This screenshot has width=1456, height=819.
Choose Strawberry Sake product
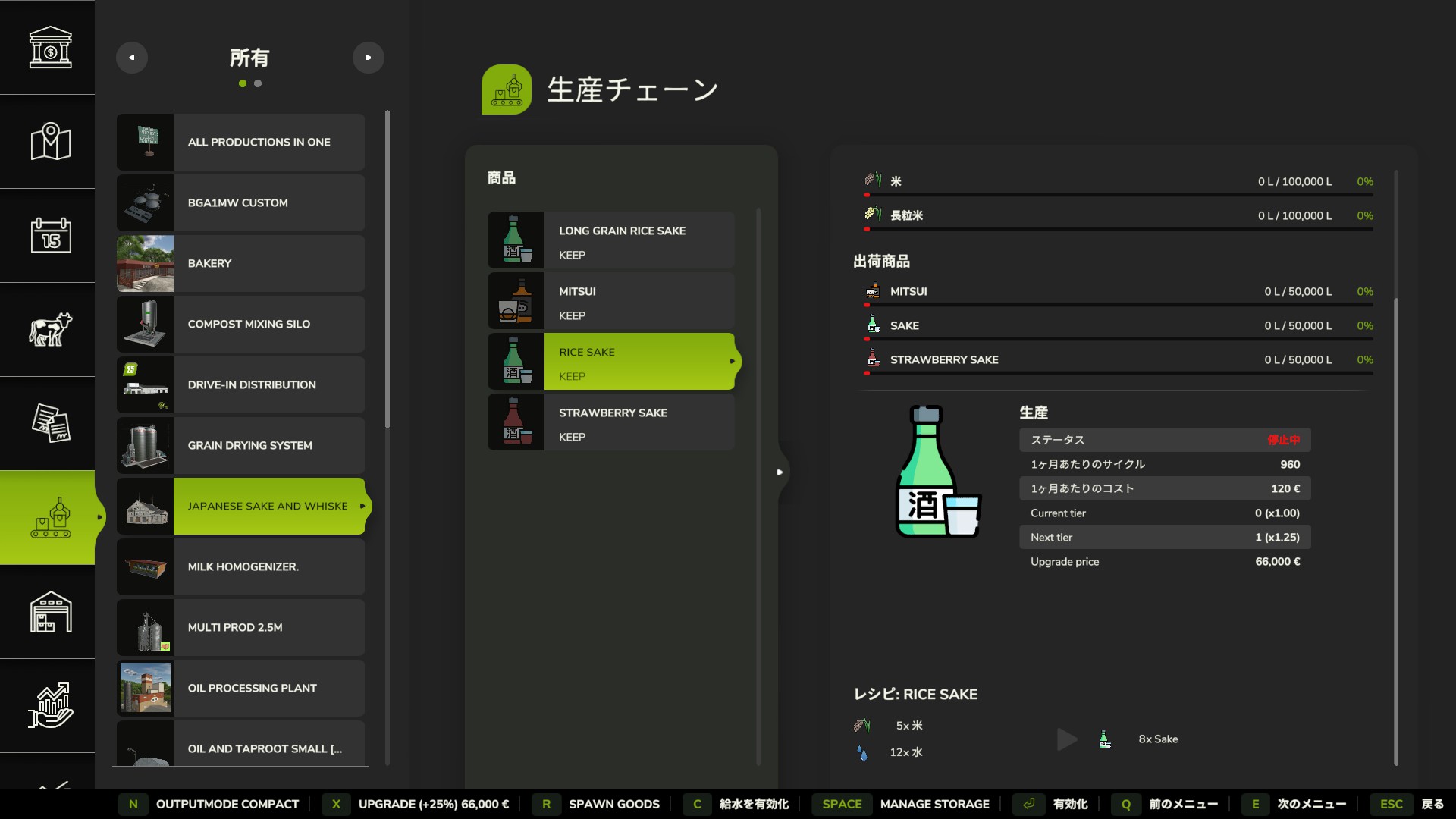click(x=611, y=422)
